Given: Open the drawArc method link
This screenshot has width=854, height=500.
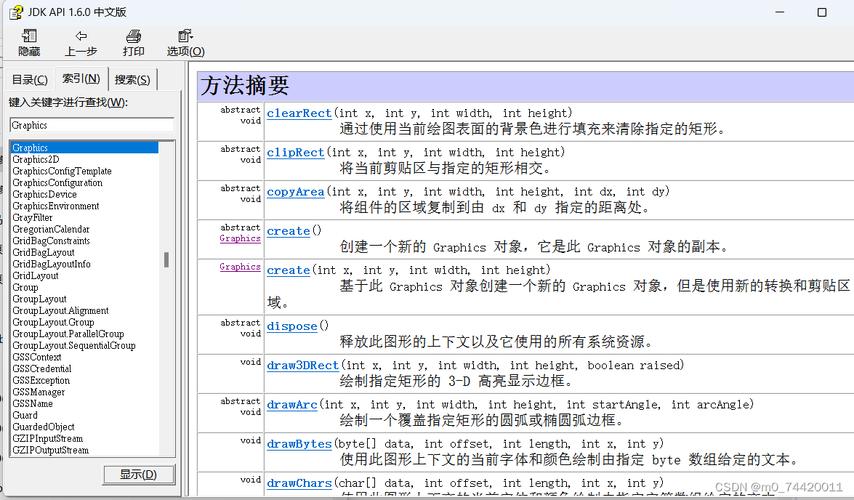Looking at the screenshot, I should pyautogui.click(x=292, y=405).
